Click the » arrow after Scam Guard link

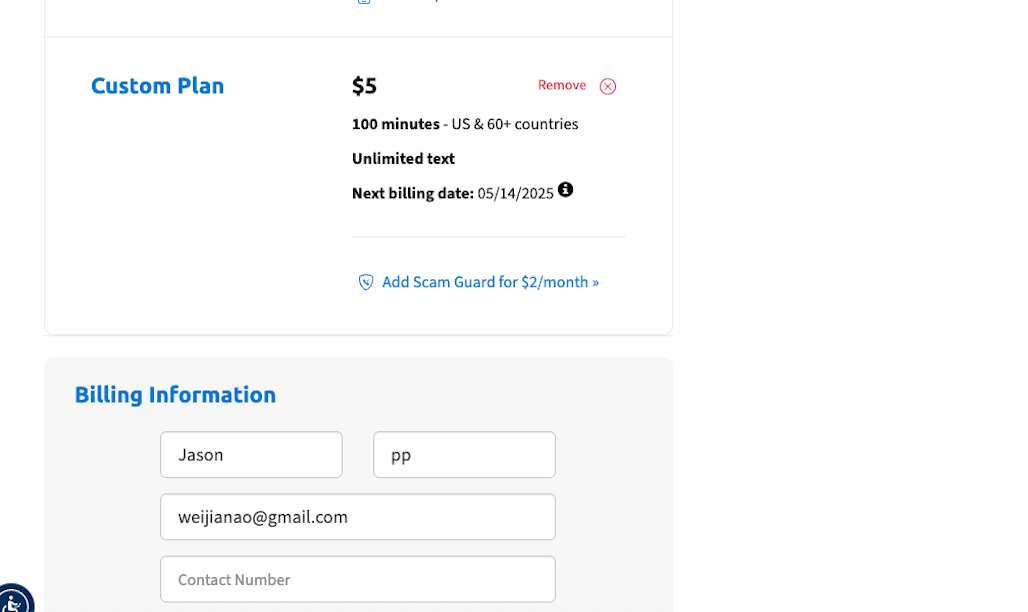tap(595, 282)
